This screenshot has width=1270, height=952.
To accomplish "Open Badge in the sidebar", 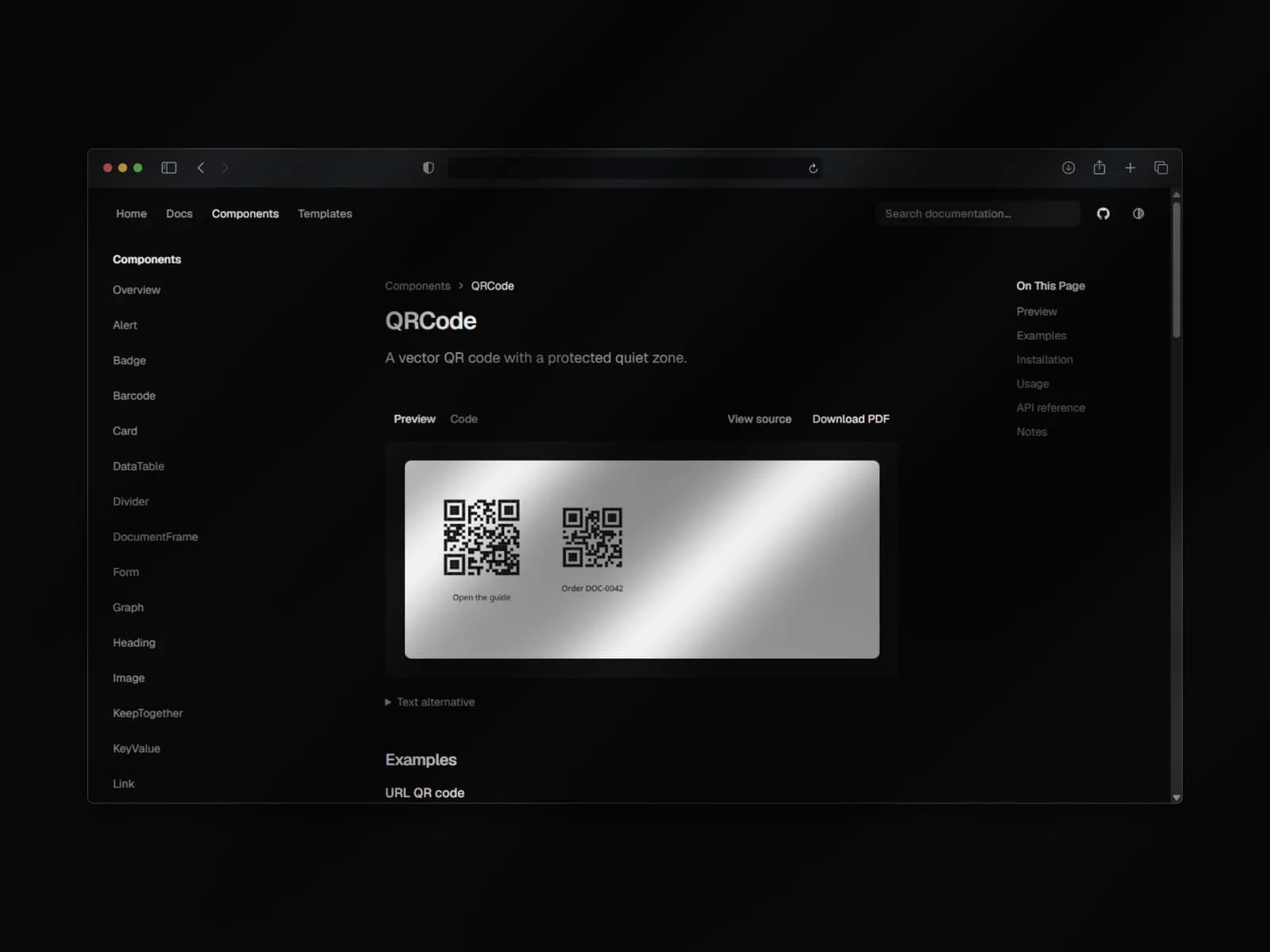I will [129, 360].
